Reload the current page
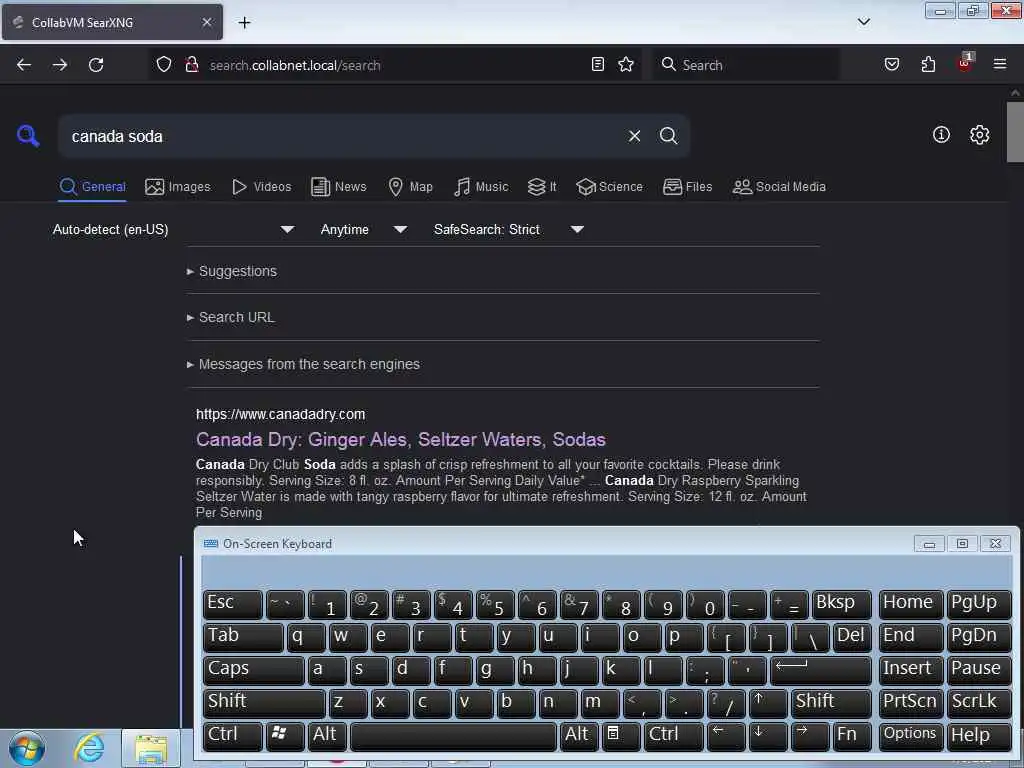The width and height of the screenshot is (1024, 768). [x=96, y=65]
